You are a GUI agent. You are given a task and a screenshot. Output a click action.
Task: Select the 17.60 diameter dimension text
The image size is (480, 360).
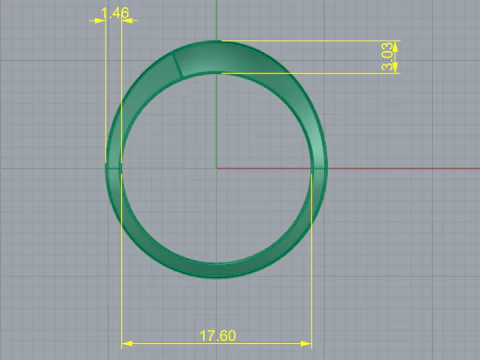point(218,336)
